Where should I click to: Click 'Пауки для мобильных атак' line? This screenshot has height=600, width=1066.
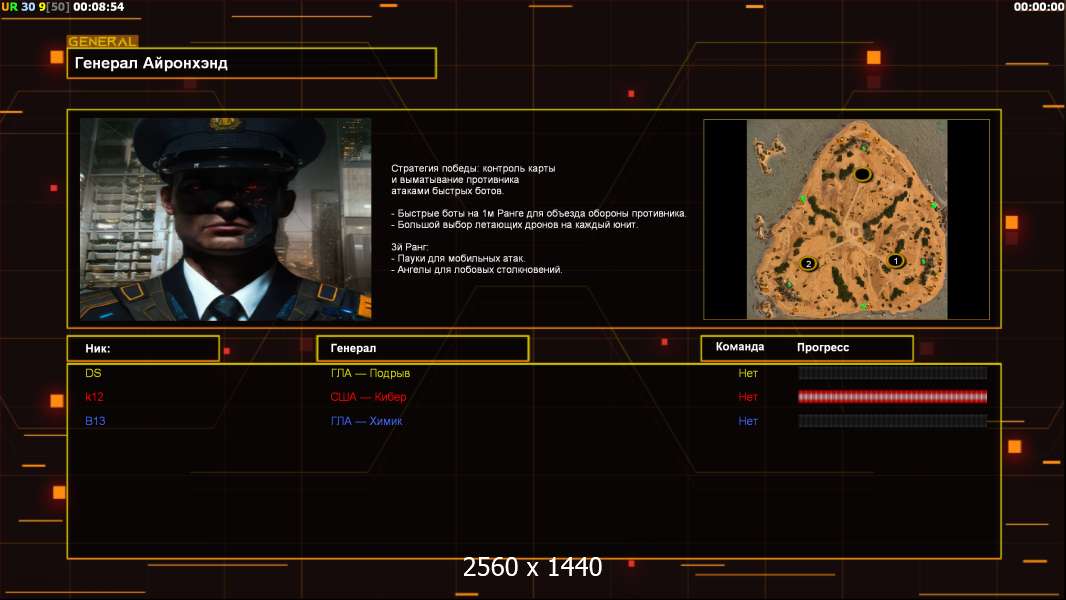coord(458,258)
